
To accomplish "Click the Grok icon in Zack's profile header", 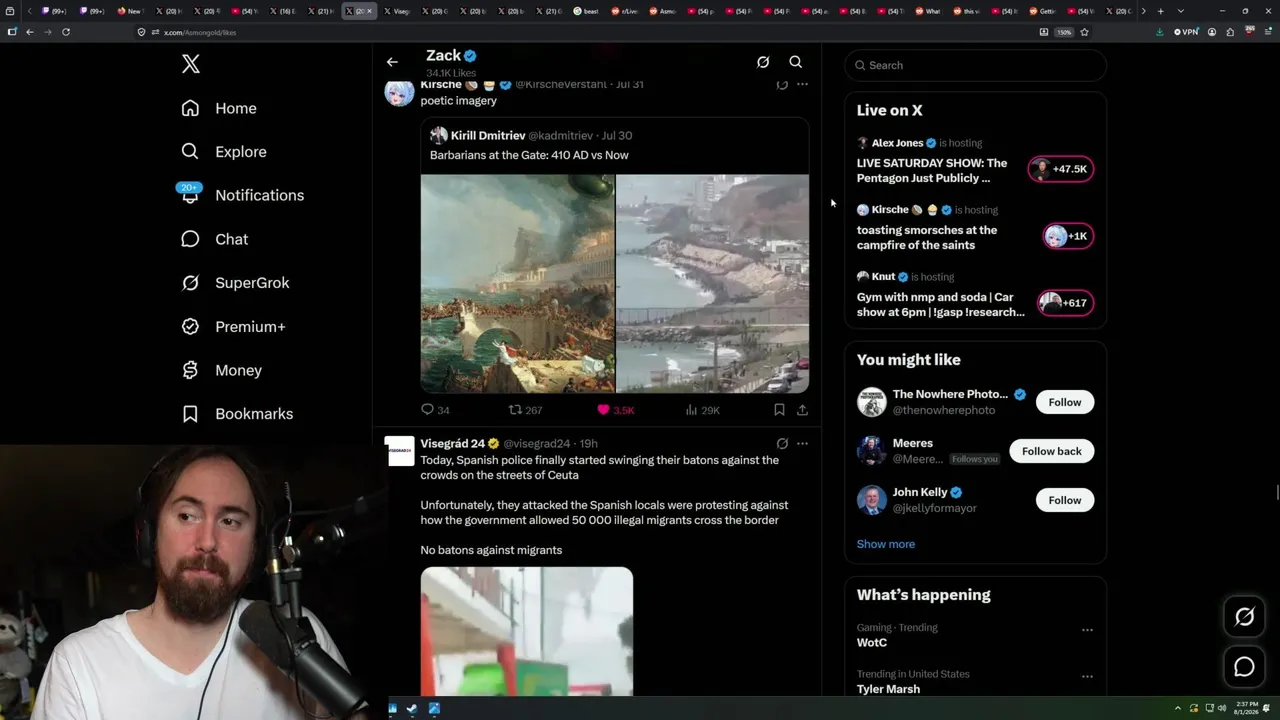I will click(x=763, y=62).
